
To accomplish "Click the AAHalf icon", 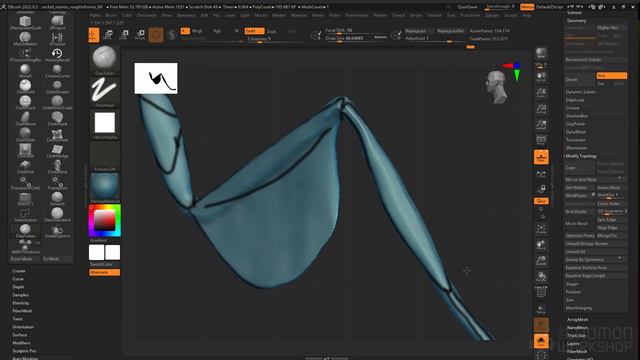I will click(541, 125).
